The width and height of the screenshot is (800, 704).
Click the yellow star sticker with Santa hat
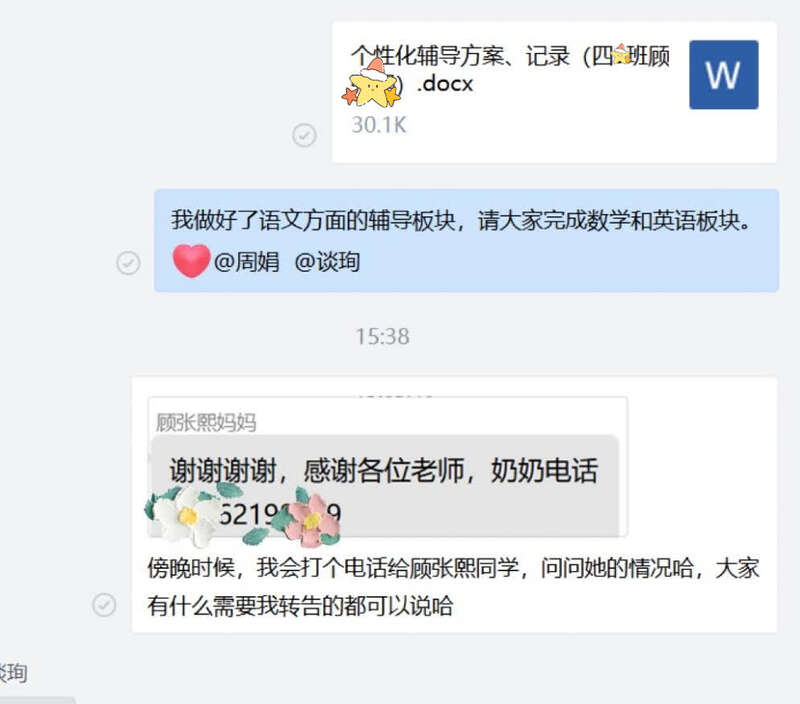(x=372, y=85)
